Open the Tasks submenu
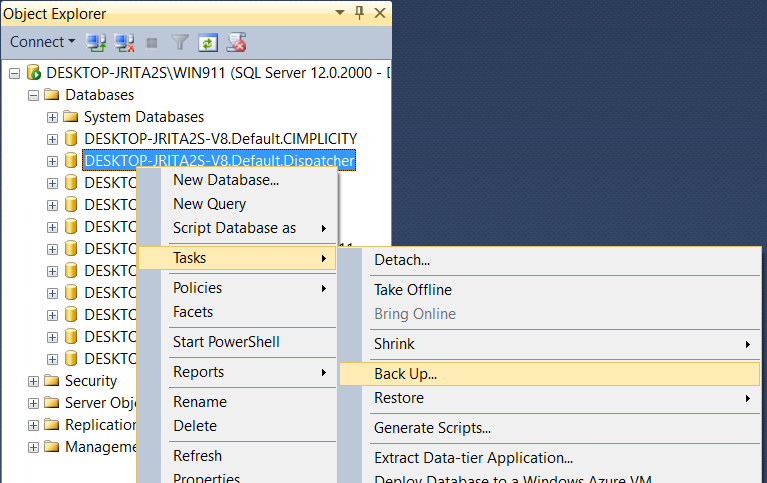Viewport: 767px width, 483px height. 237,258
